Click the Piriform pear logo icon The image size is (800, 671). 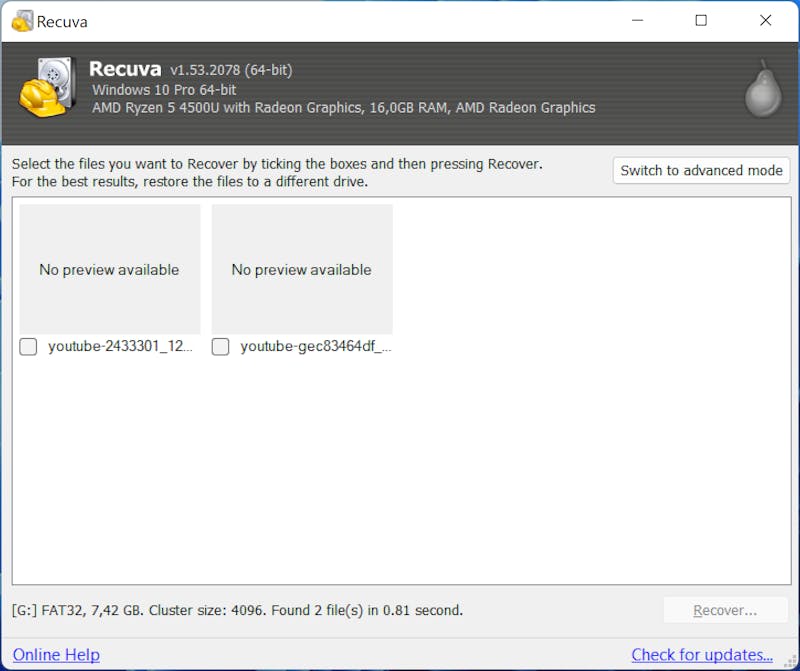point(763,89)
